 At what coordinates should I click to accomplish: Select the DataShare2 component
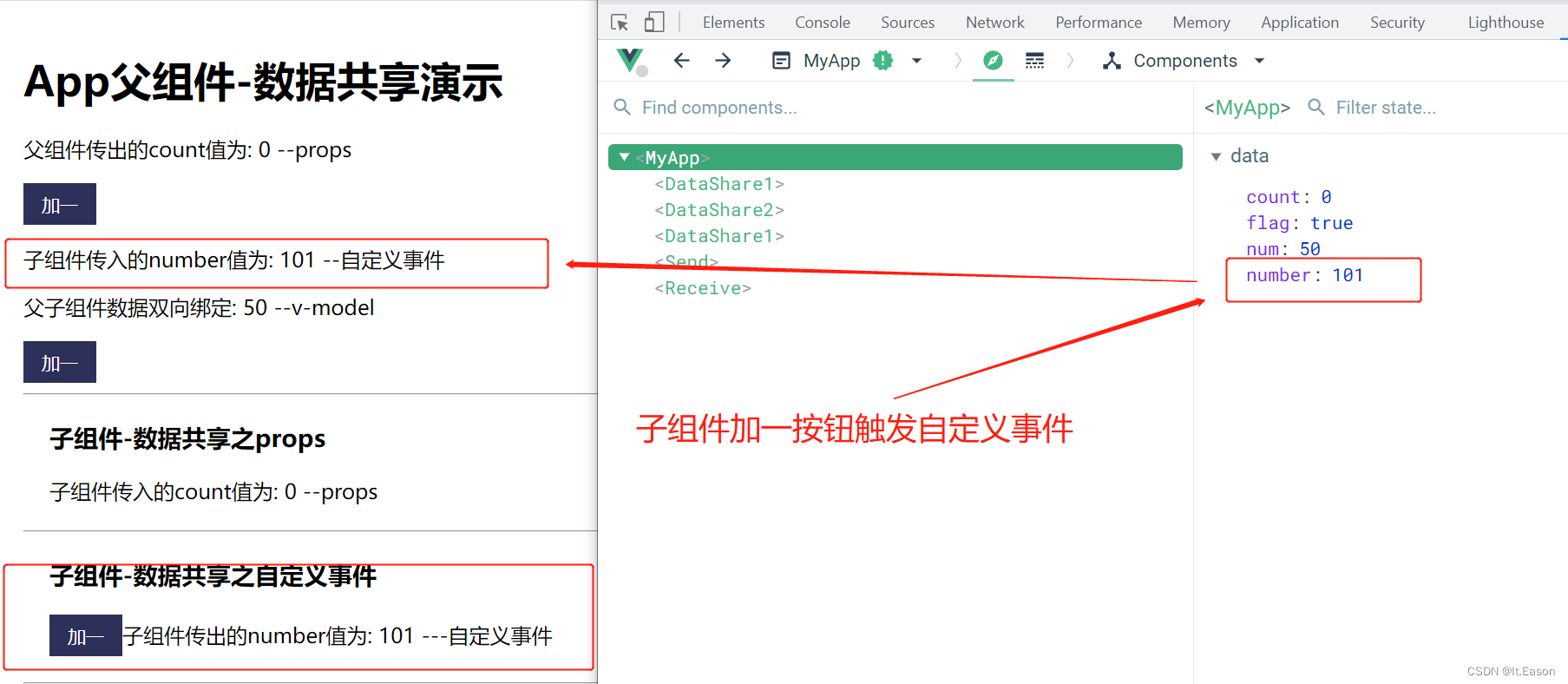click(x=719, y=210)
